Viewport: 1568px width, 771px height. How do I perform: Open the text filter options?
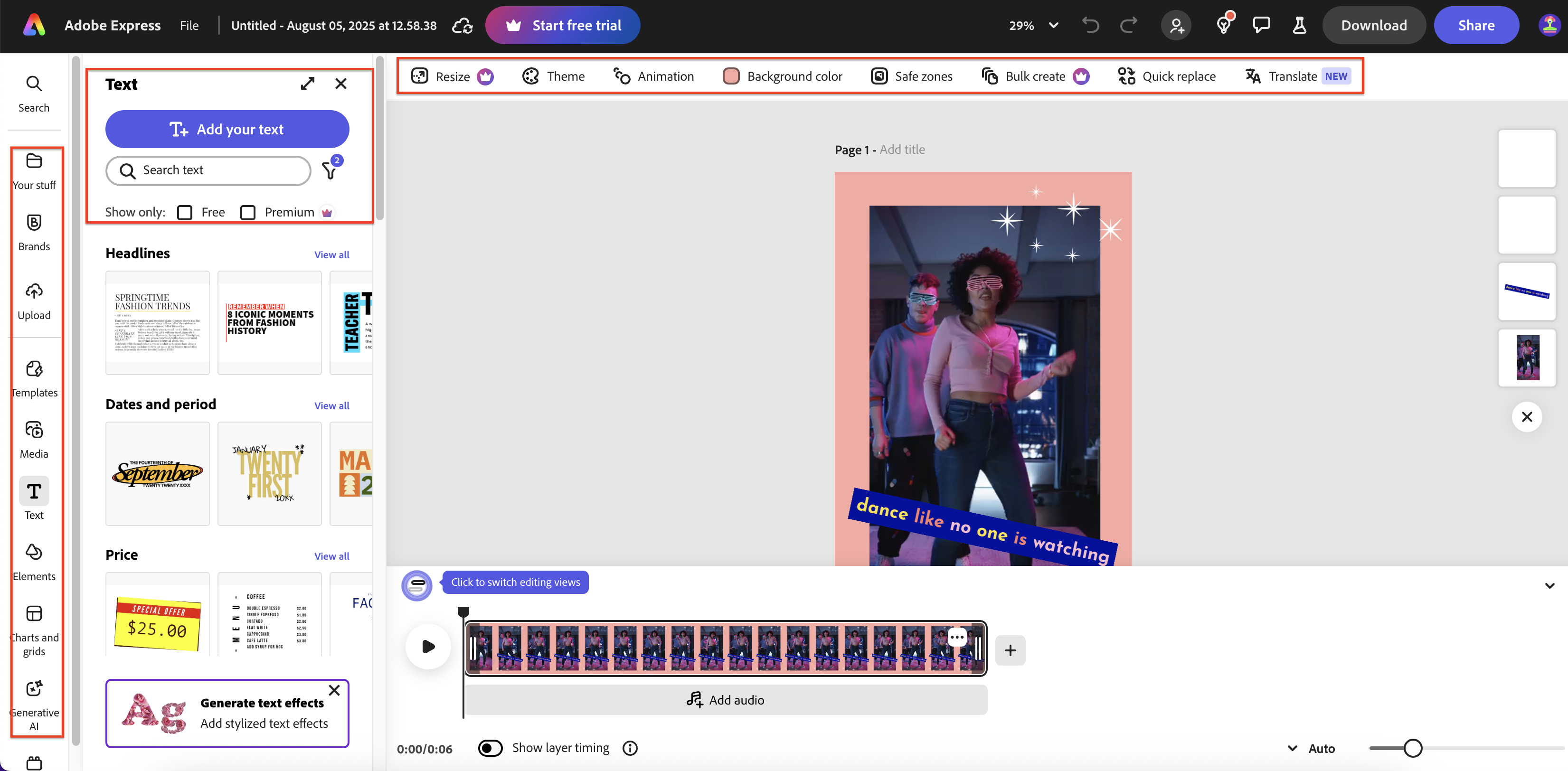click(330, 170)
